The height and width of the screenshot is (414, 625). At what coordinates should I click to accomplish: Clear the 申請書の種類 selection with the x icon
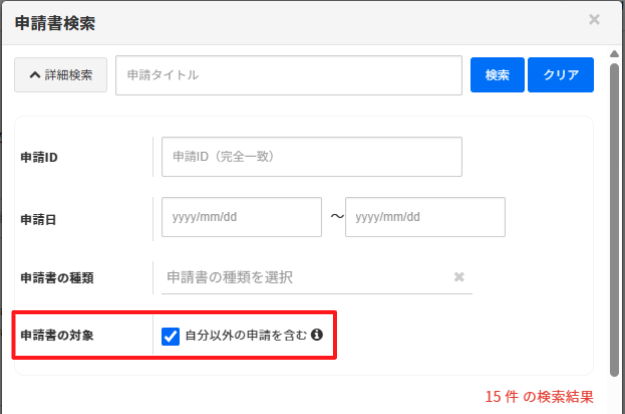pyautogui.click(x=459, y=277)
